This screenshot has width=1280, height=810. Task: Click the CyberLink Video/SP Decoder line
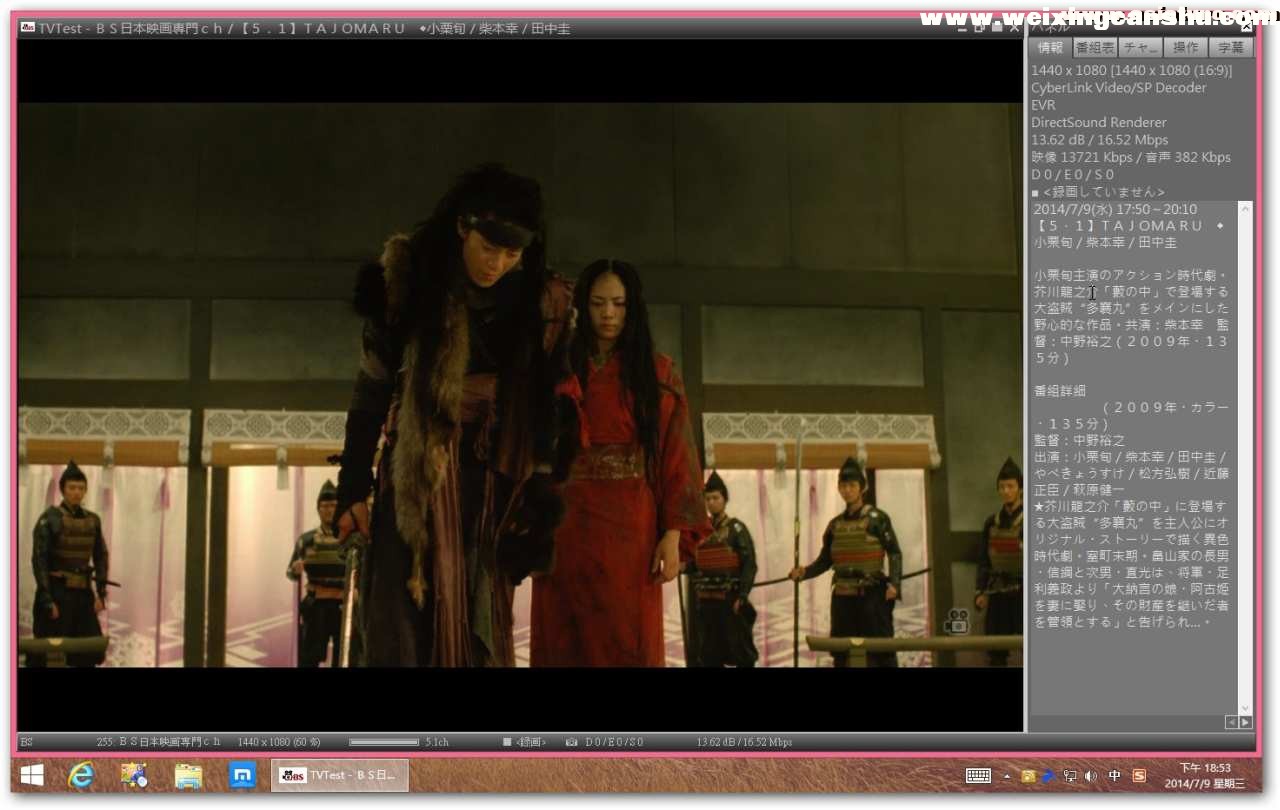pos(1119,88)
